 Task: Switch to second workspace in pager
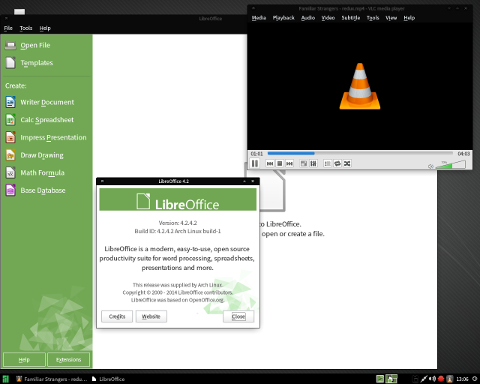(x=391, y=379)
